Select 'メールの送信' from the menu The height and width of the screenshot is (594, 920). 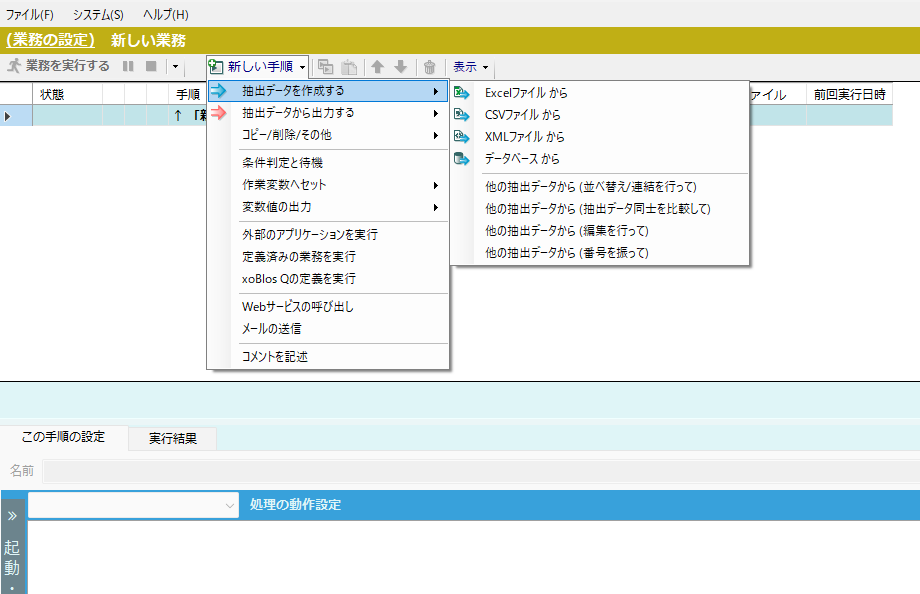pos(272,328)
